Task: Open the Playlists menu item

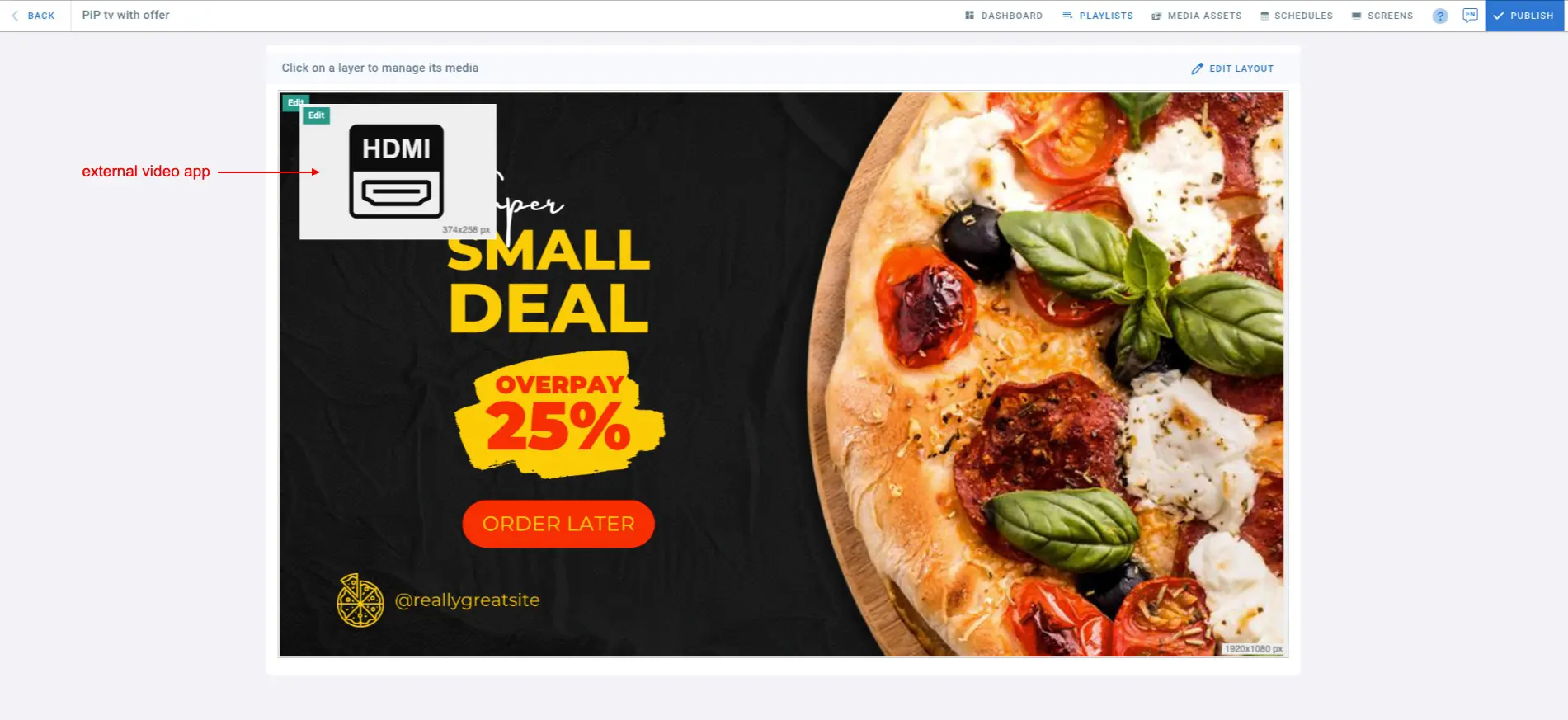Action: [1097, 16]
